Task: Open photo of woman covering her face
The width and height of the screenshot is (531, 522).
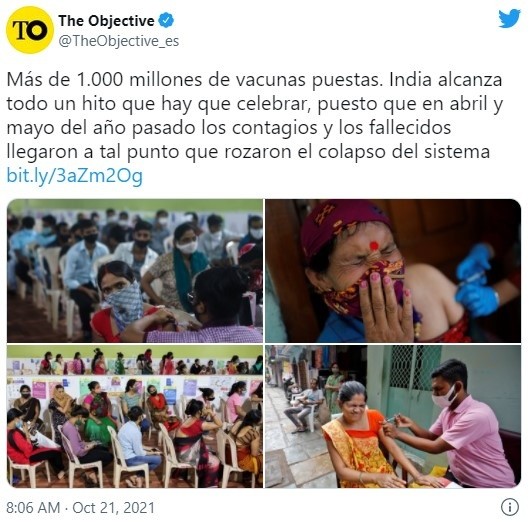Action: click(393, 271)
